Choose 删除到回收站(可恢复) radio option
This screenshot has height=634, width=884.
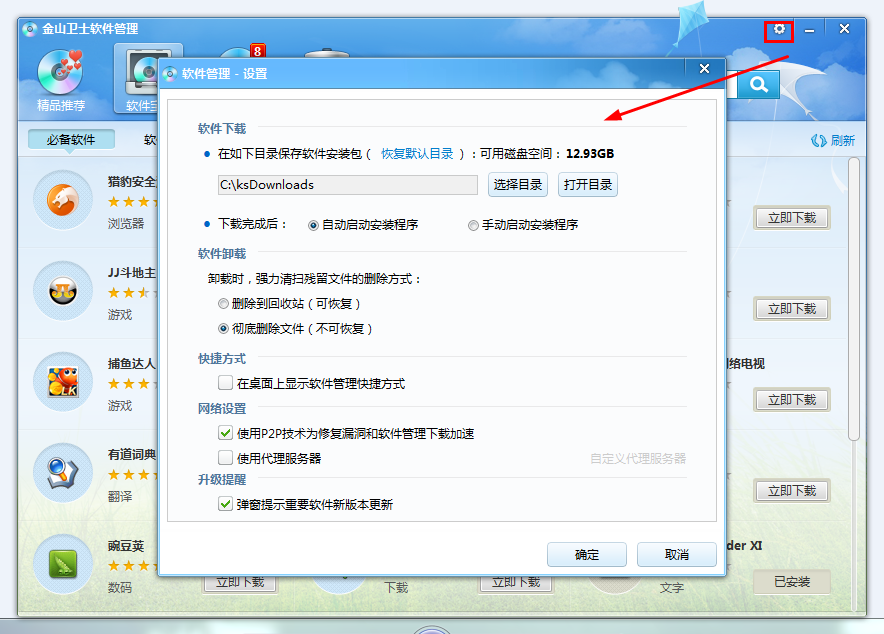(223, 303)
